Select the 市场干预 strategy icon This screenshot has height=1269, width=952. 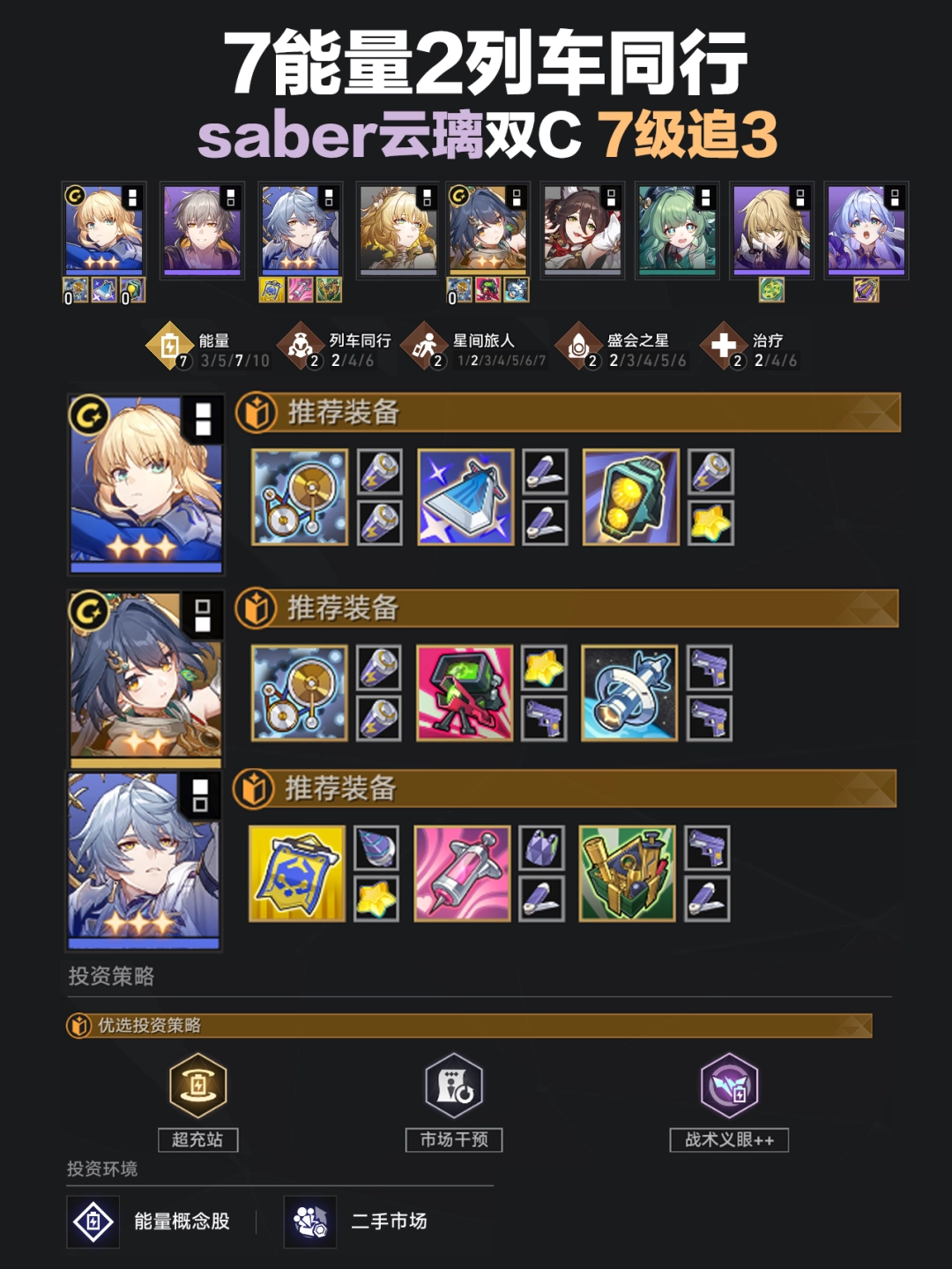coord(454,1086)
